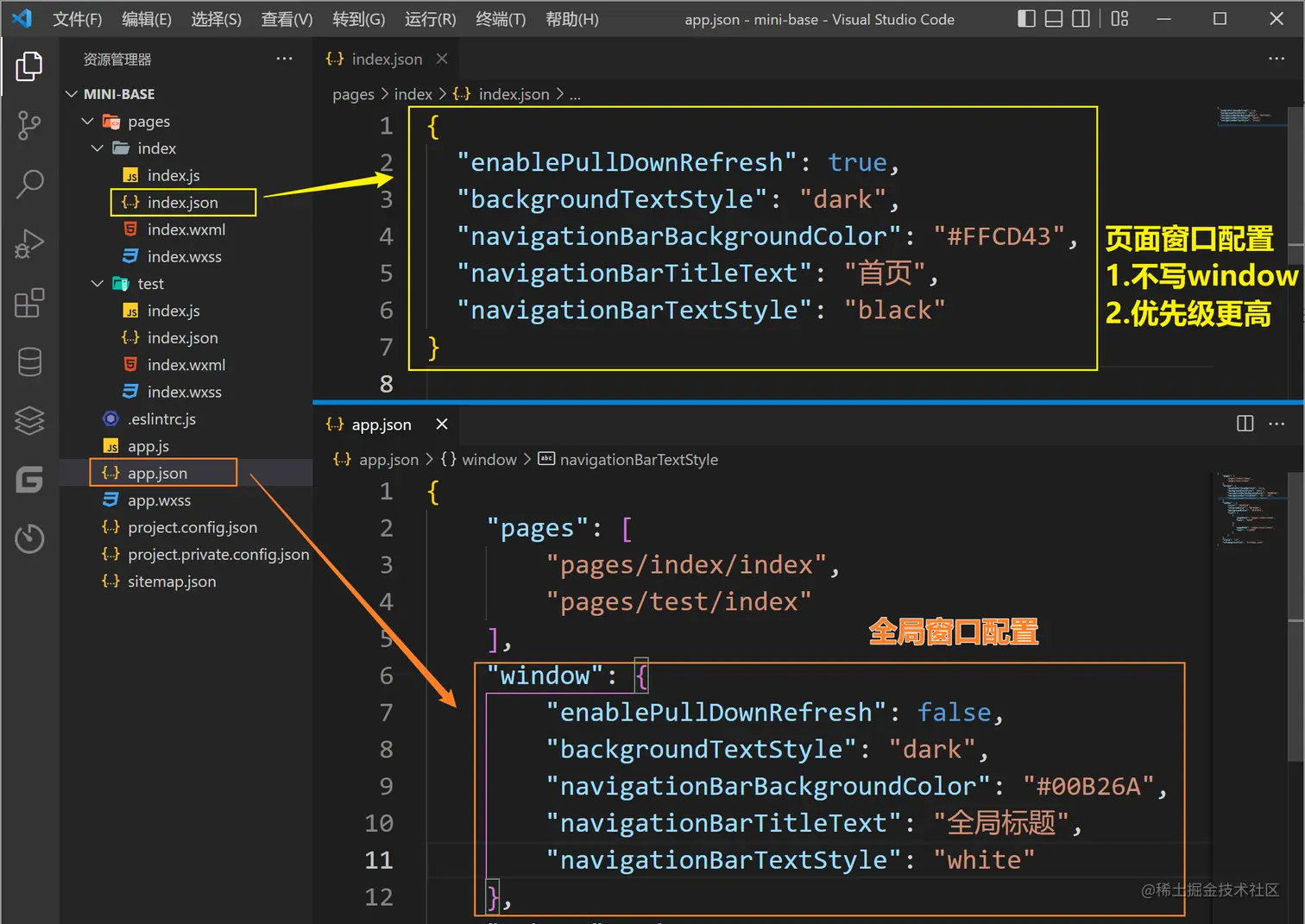Open the Extensions view
The image size is (1305, 924).
(x=29, y=303)
